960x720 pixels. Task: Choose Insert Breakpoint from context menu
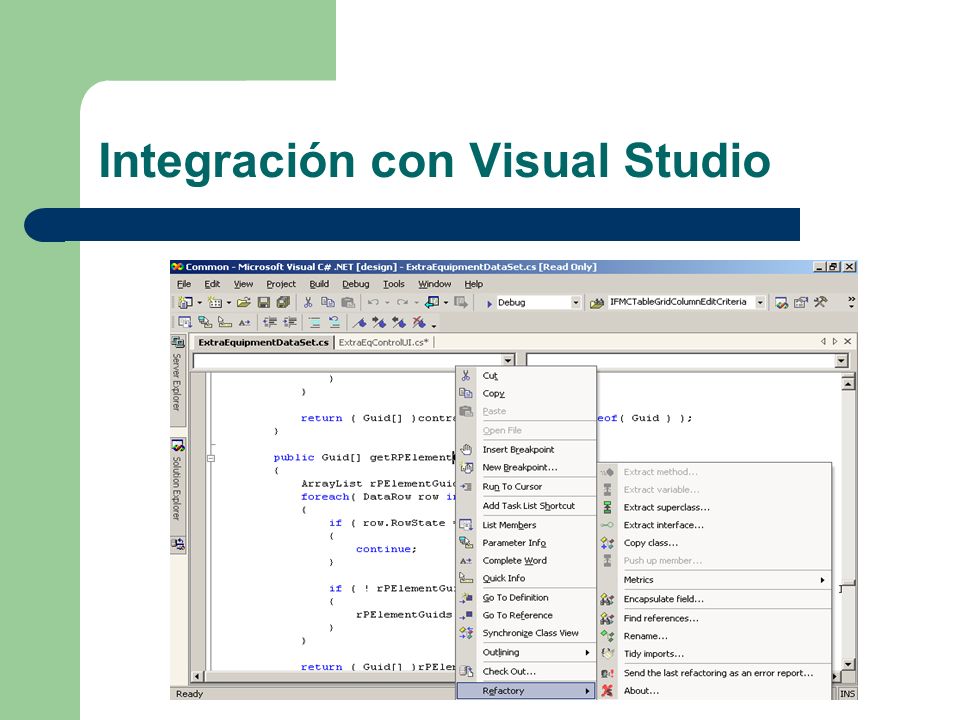pos(527,450)
